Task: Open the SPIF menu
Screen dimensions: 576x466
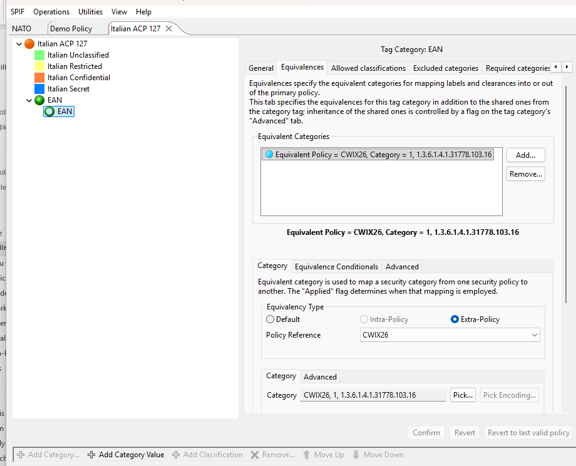Action: (17, 12)
